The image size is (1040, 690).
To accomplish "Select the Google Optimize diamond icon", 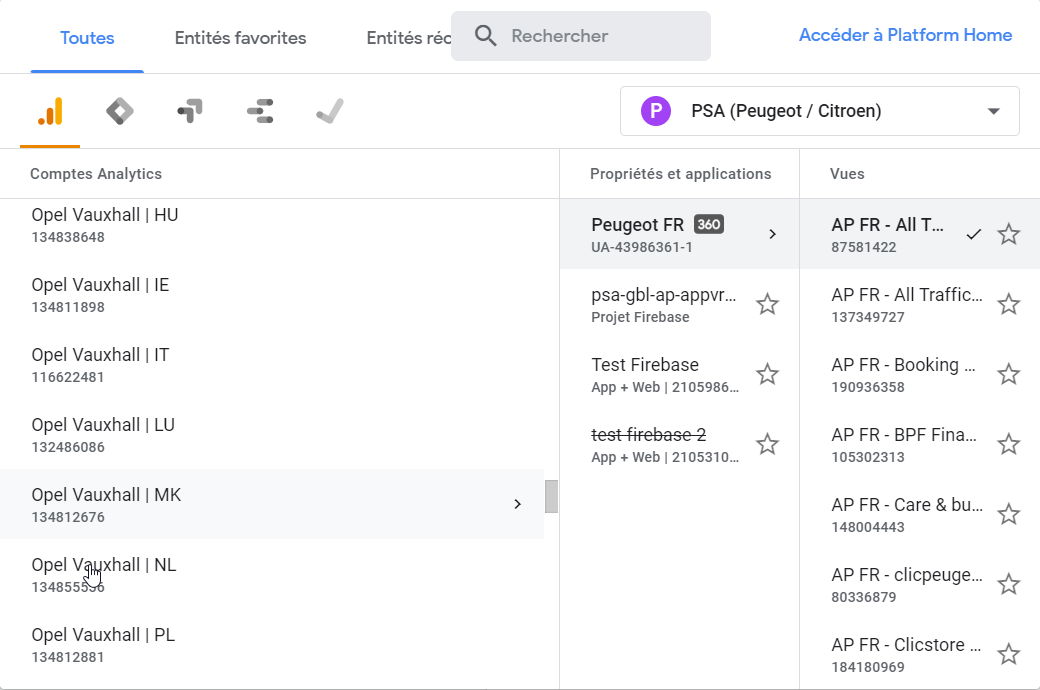I will [120, 111].
